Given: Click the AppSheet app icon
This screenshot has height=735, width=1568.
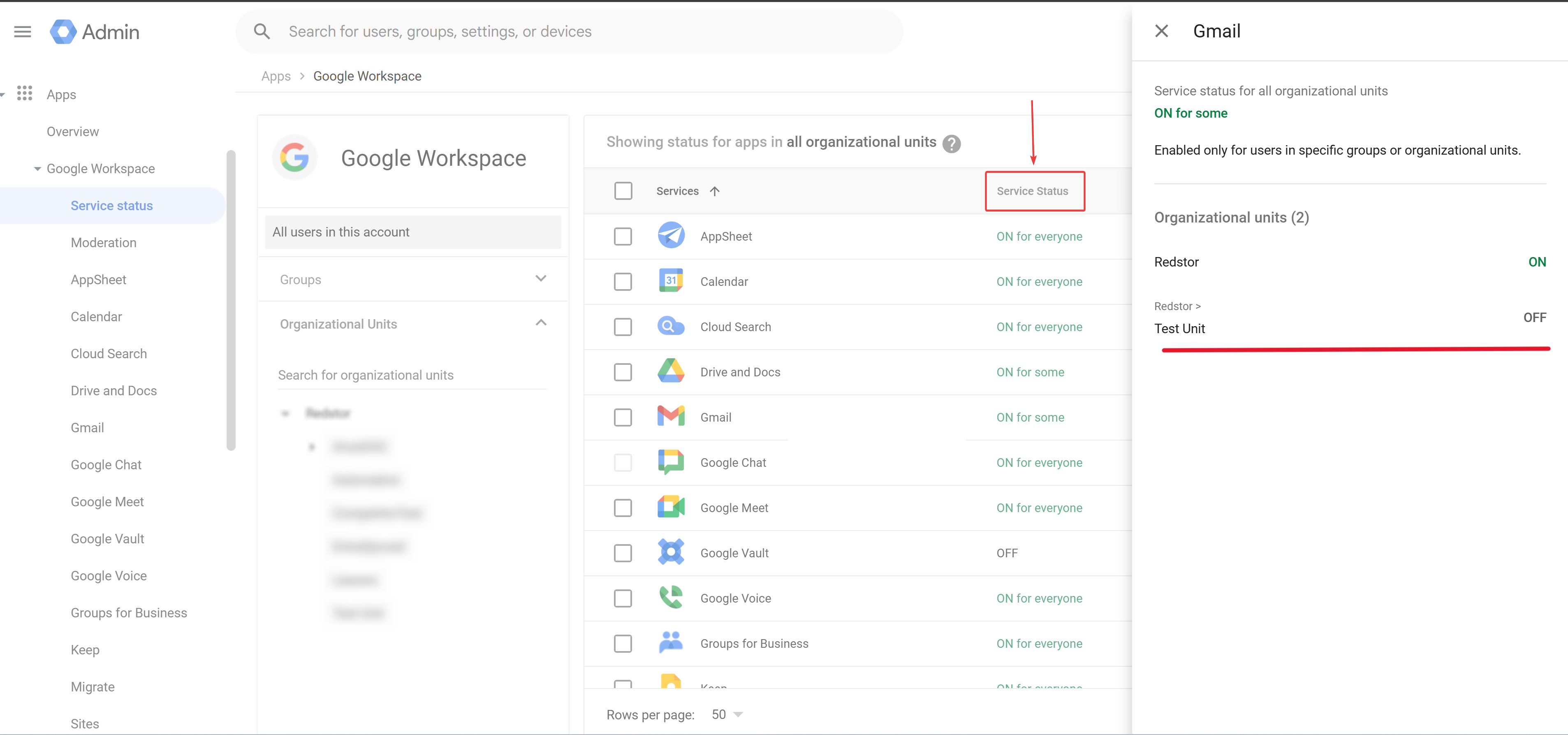Looking at the screenshot, I should coord(671,236).
